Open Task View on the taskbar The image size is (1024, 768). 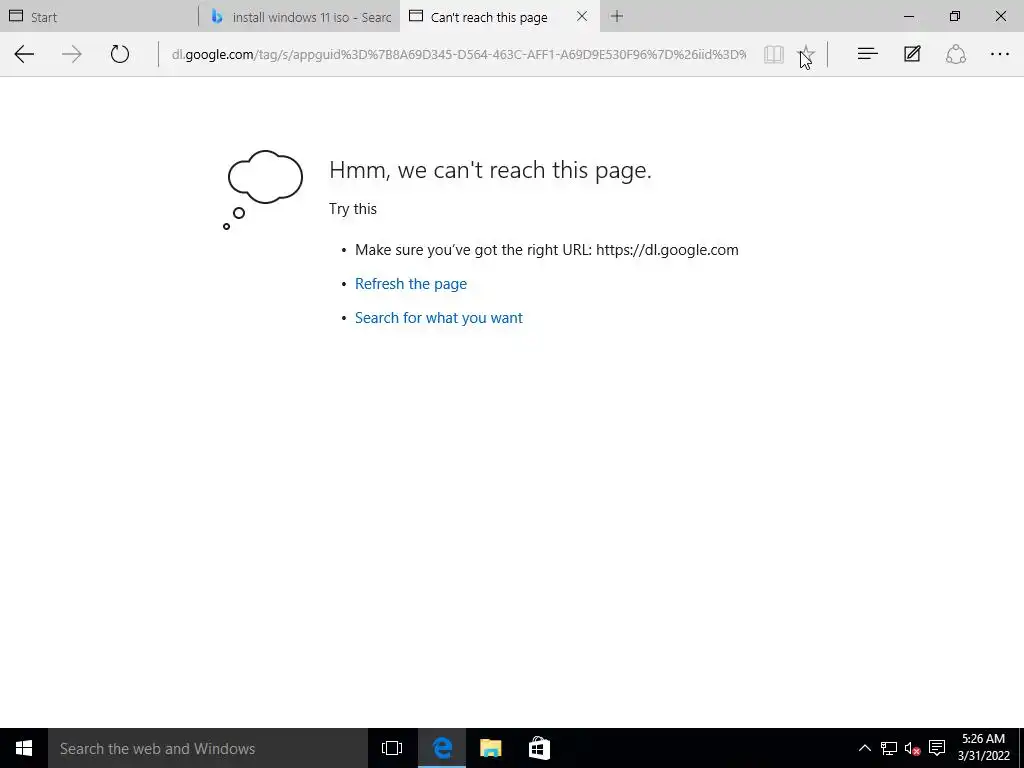(392, 748)
